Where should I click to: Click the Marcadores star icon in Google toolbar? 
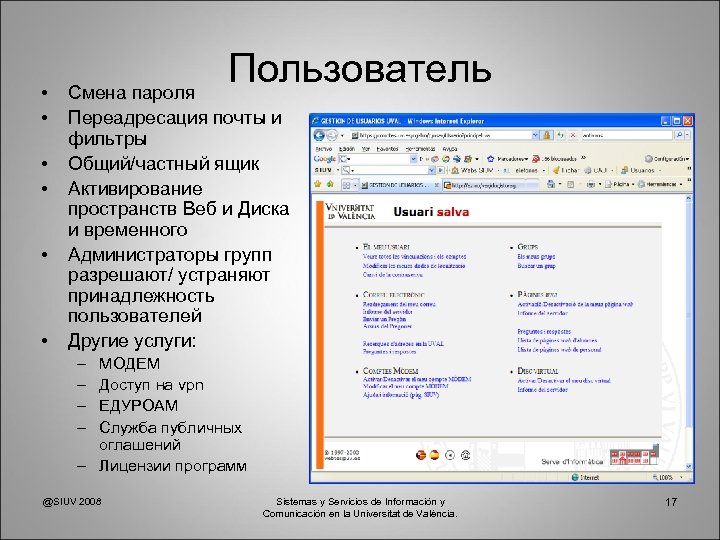click(x=490, y=159)
